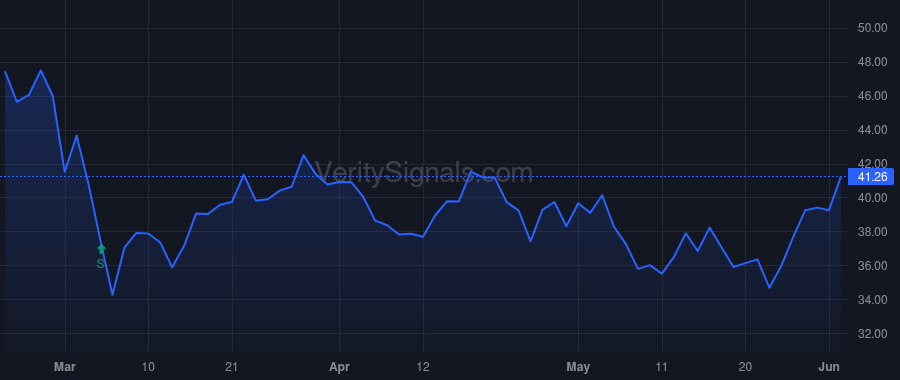Click the Jun date label on time axis
The width and height of the screenshot is (900, 380).
[x=829, y=367]
